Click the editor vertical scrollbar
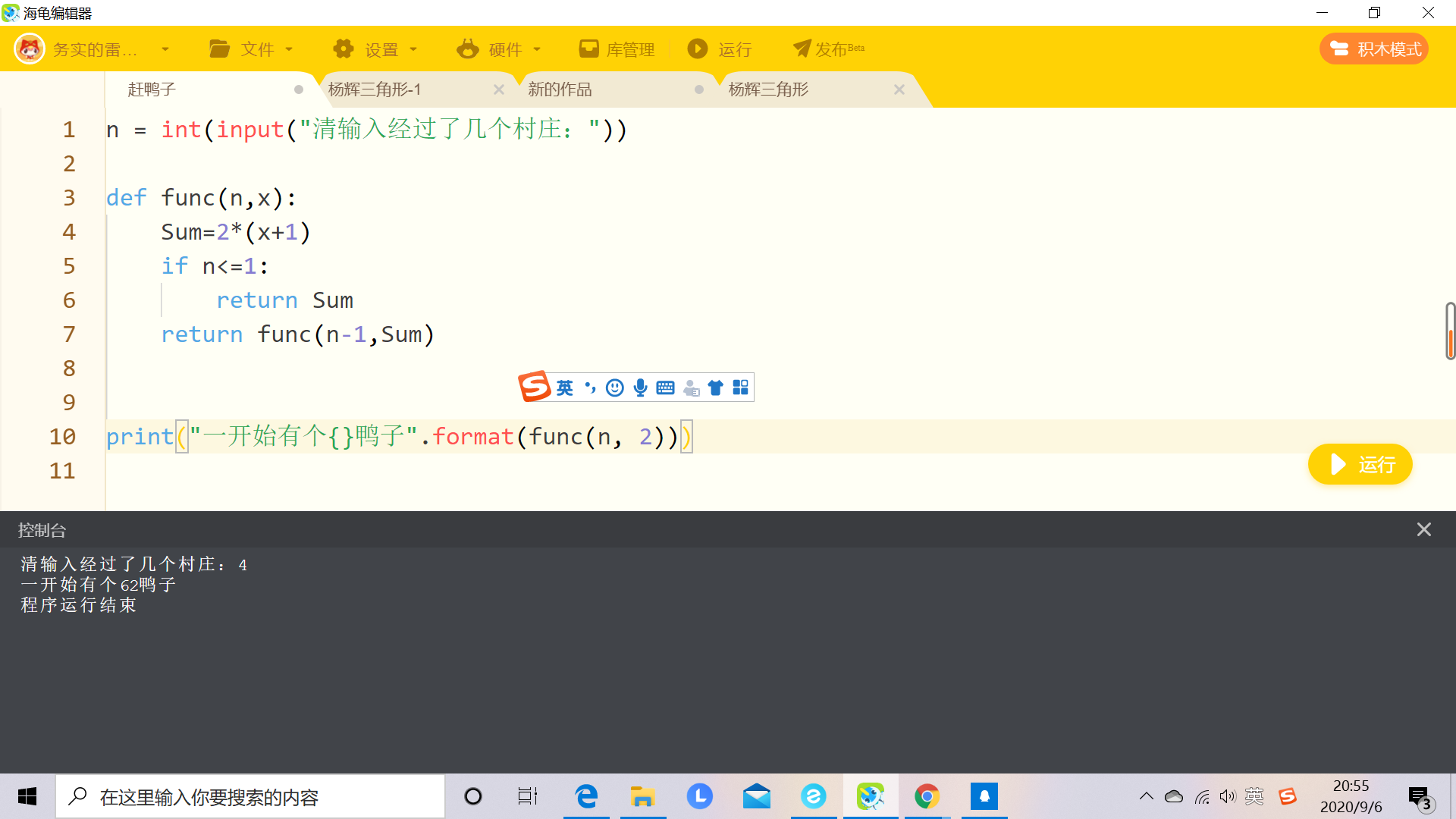This screenshot has height=819, width=1456. (x=1450, y=331)
